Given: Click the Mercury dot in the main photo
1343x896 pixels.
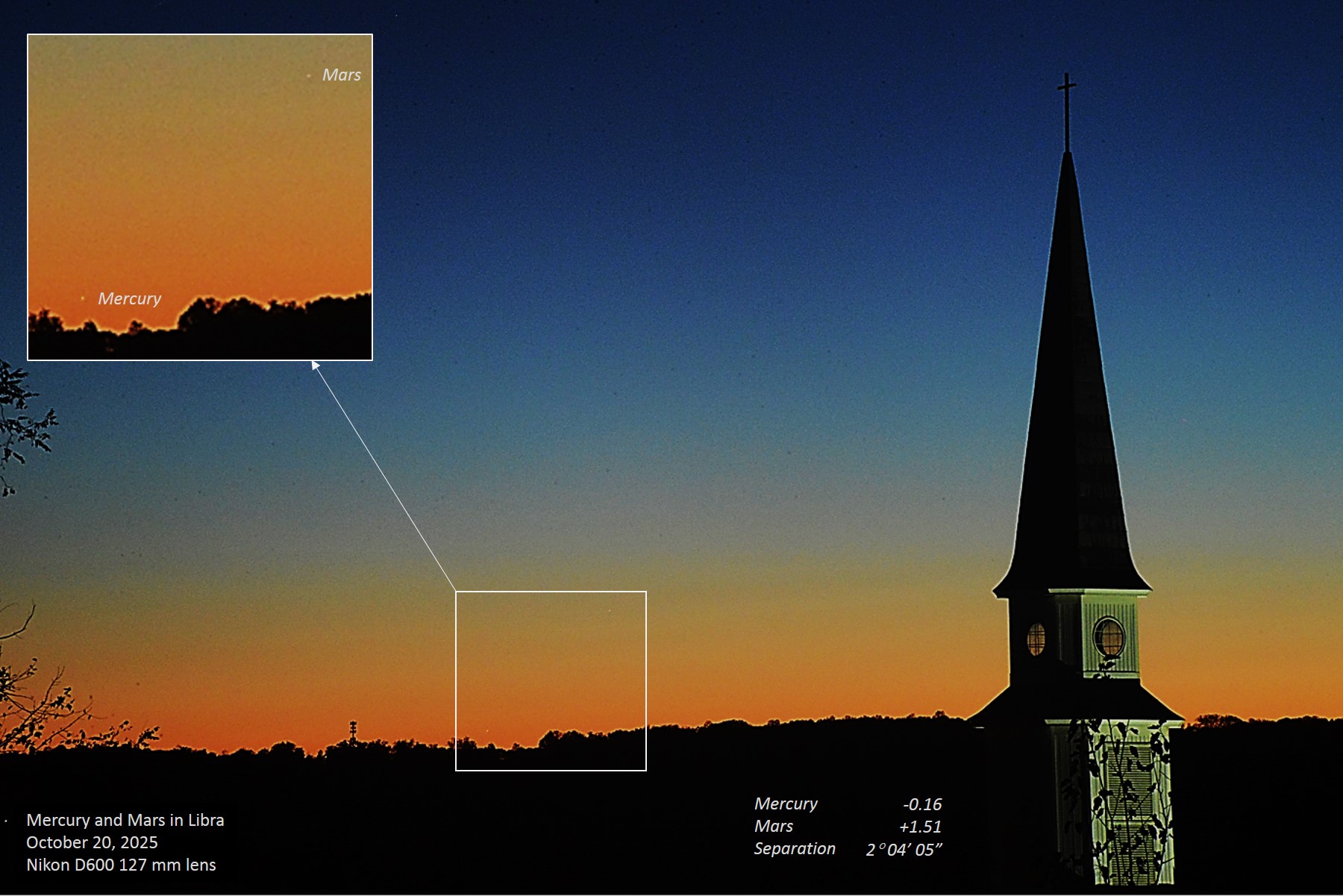Looking at the screenshot, I should [486, 730].
